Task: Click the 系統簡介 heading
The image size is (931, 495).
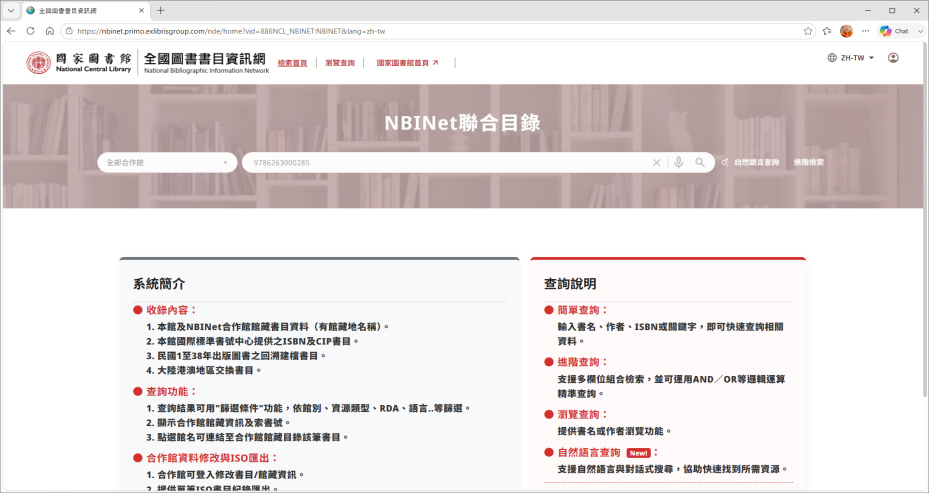Action: click(x=159, y=284)
